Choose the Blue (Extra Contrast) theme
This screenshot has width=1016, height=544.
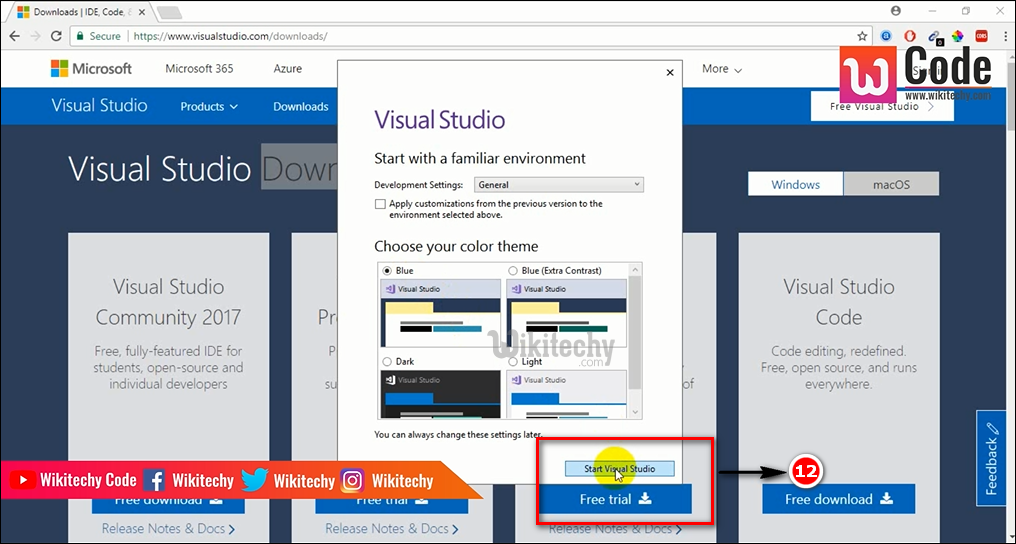click(513, 271)
